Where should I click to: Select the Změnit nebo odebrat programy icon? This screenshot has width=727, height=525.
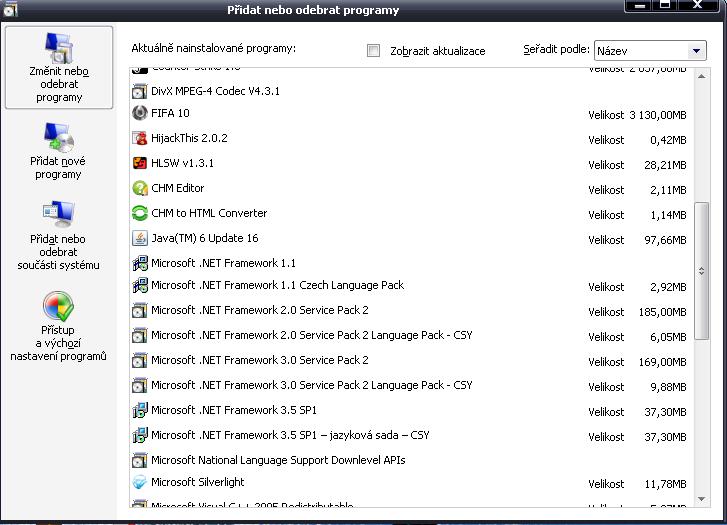pyautogui.click(x=58, y=48)
